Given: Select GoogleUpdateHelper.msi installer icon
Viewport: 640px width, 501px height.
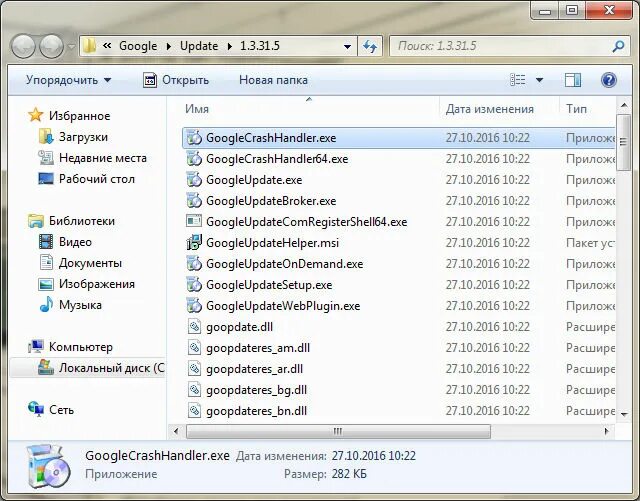Looking at the screenshot, I should click(194, 242).
